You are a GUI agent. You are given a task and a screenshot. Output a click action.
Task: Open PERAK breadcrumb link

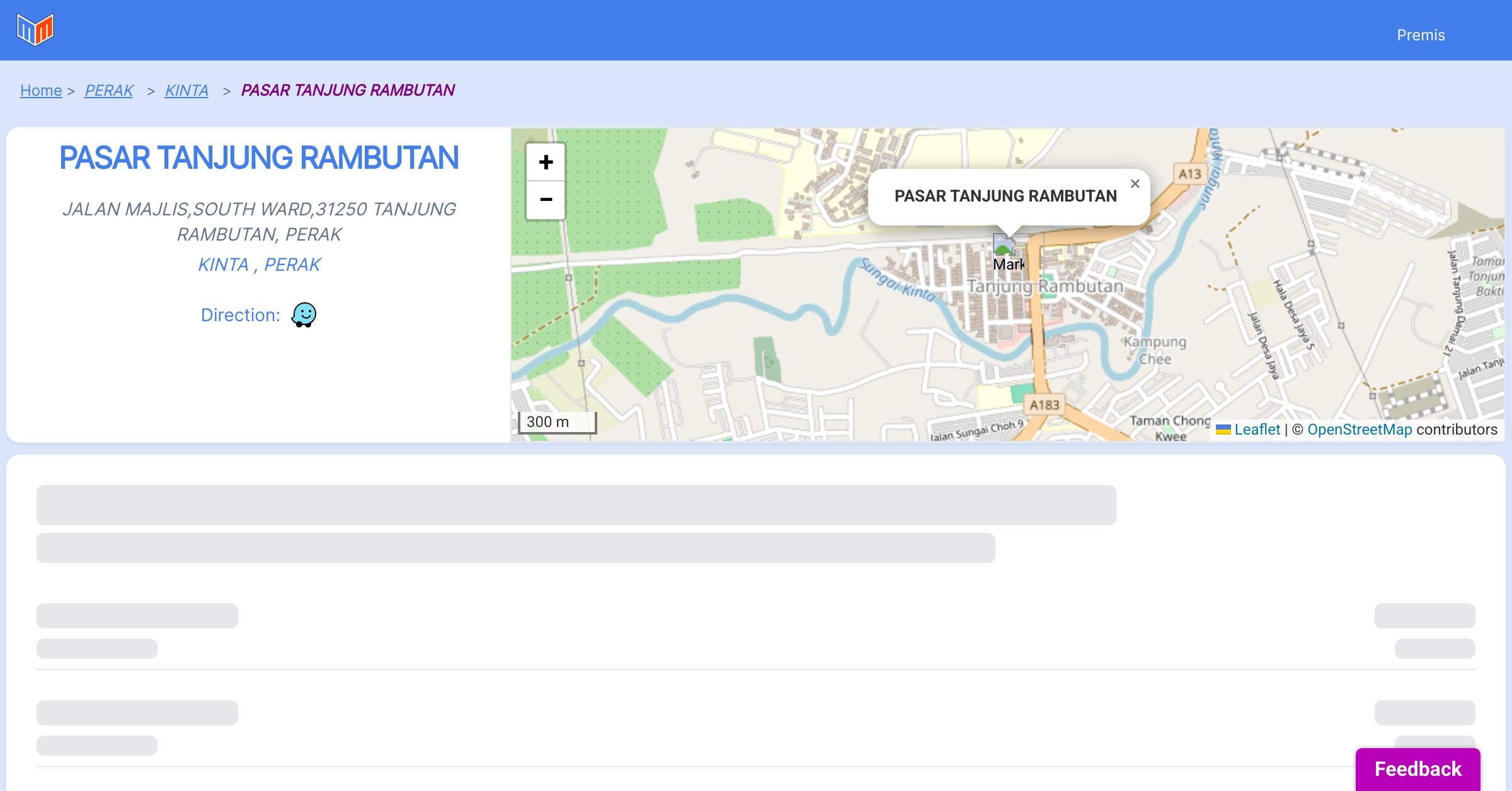109,91
